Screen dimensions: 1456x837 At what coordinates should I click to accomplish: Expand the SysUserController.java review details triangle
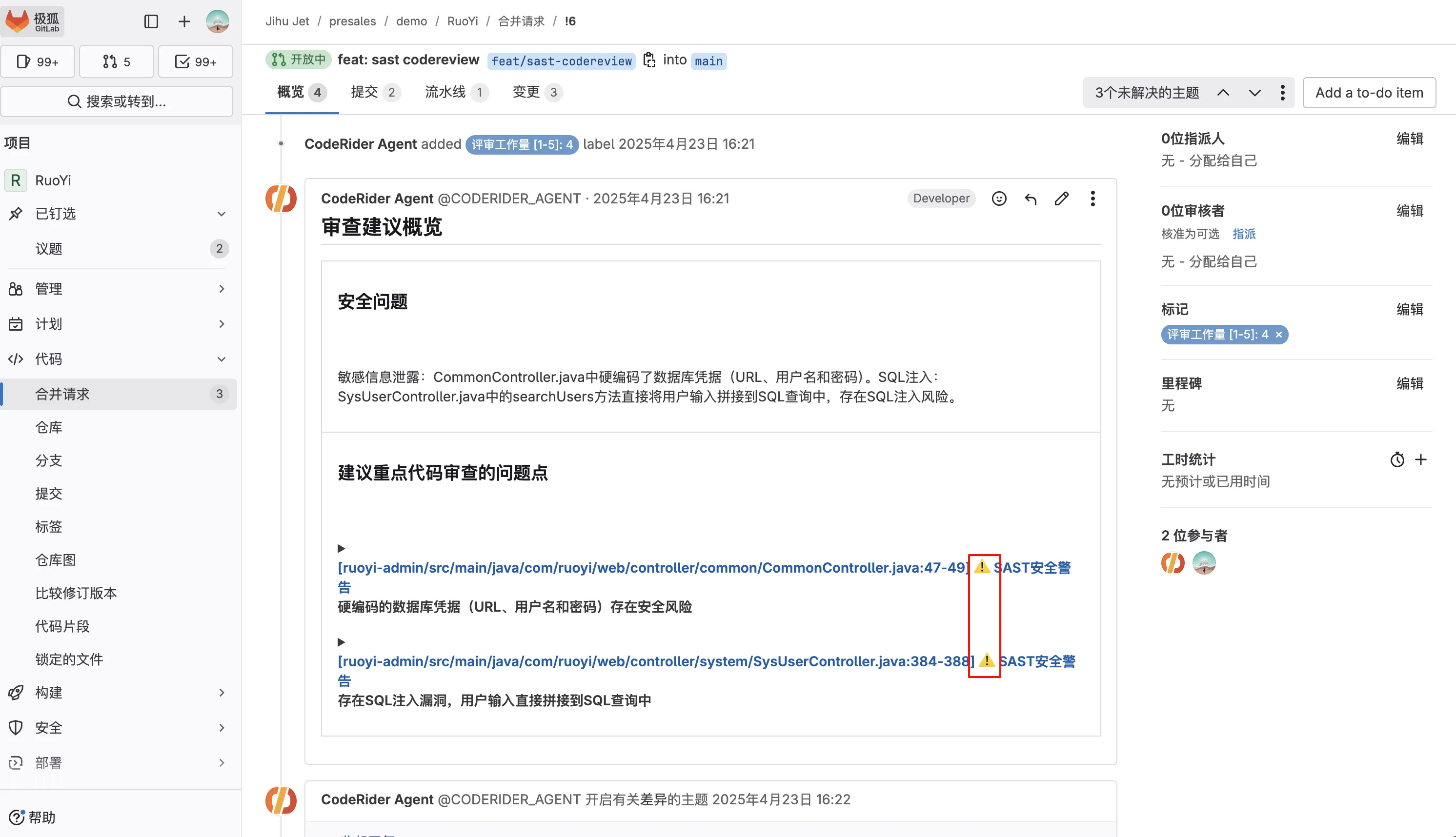(x=341, y=641)
